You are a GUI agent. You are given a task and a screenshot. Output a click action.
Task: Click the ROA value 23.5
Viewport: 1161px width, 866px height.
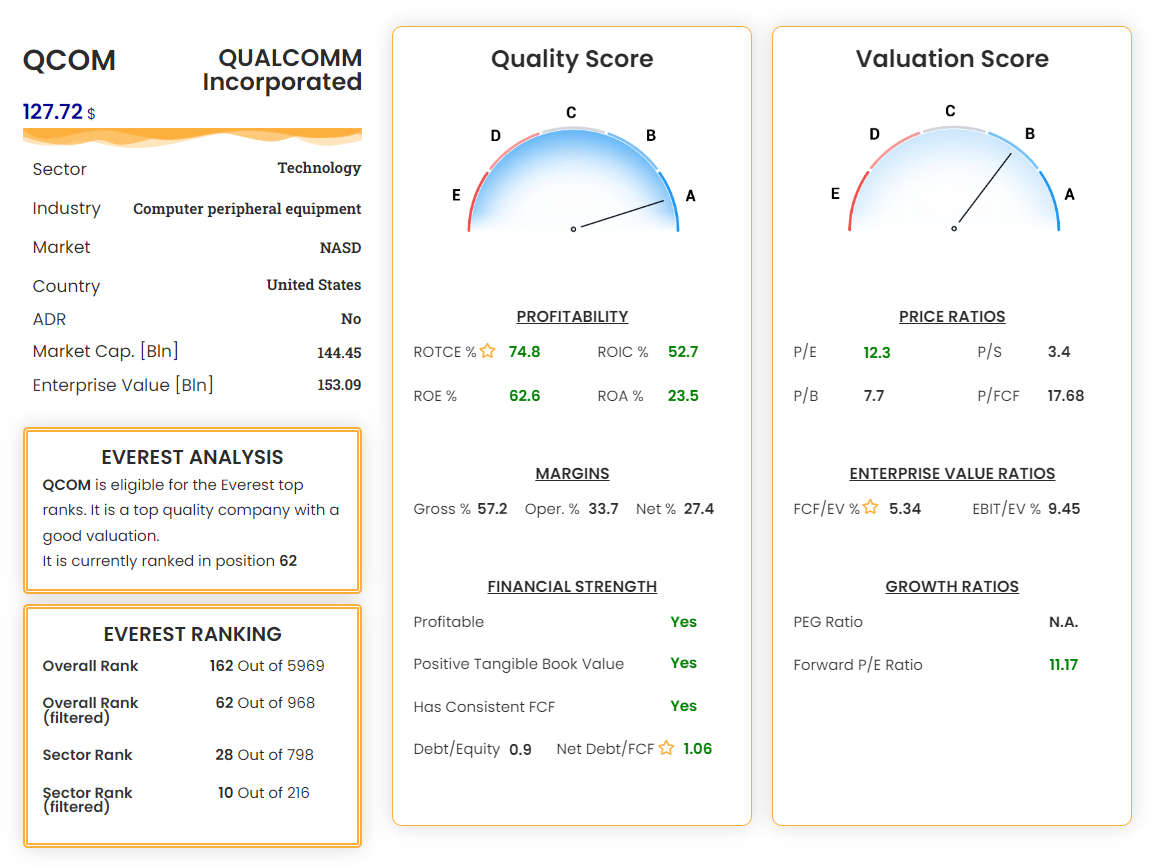(683, 396)
